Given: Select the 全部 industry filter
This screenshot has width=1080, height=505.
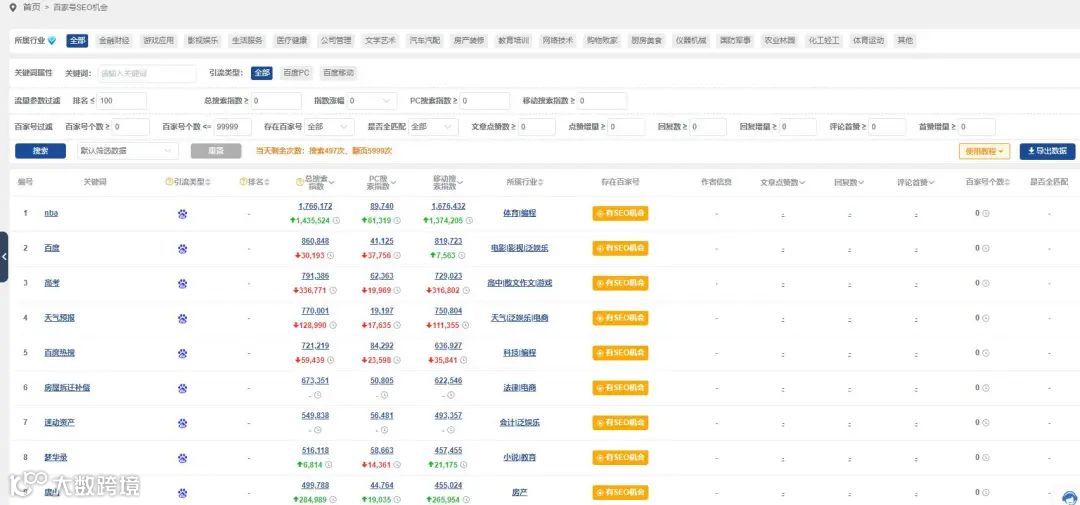Looking at the screenshot, I should pos(77,41).
